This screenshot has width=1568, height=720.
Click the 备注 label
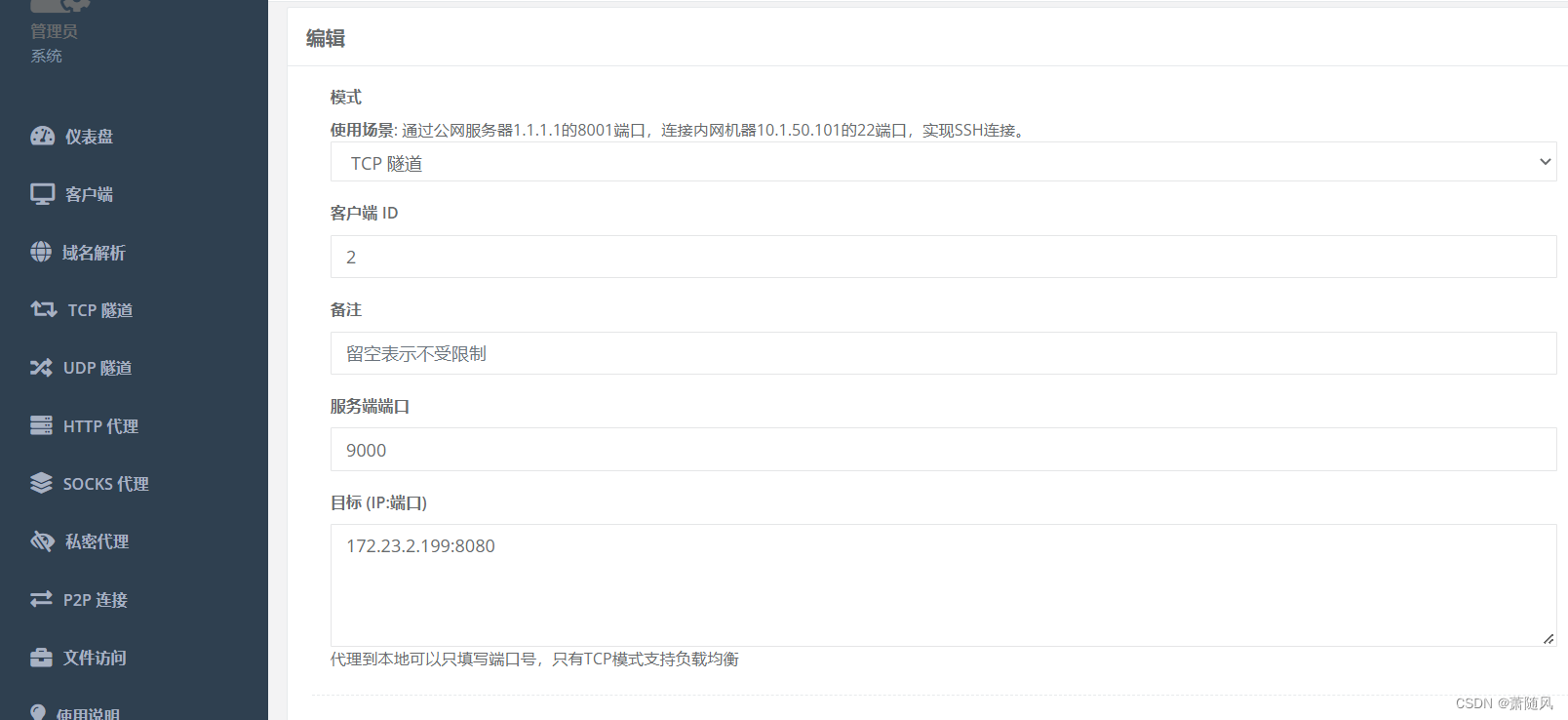pyautogui.click(x=346, y=309)
